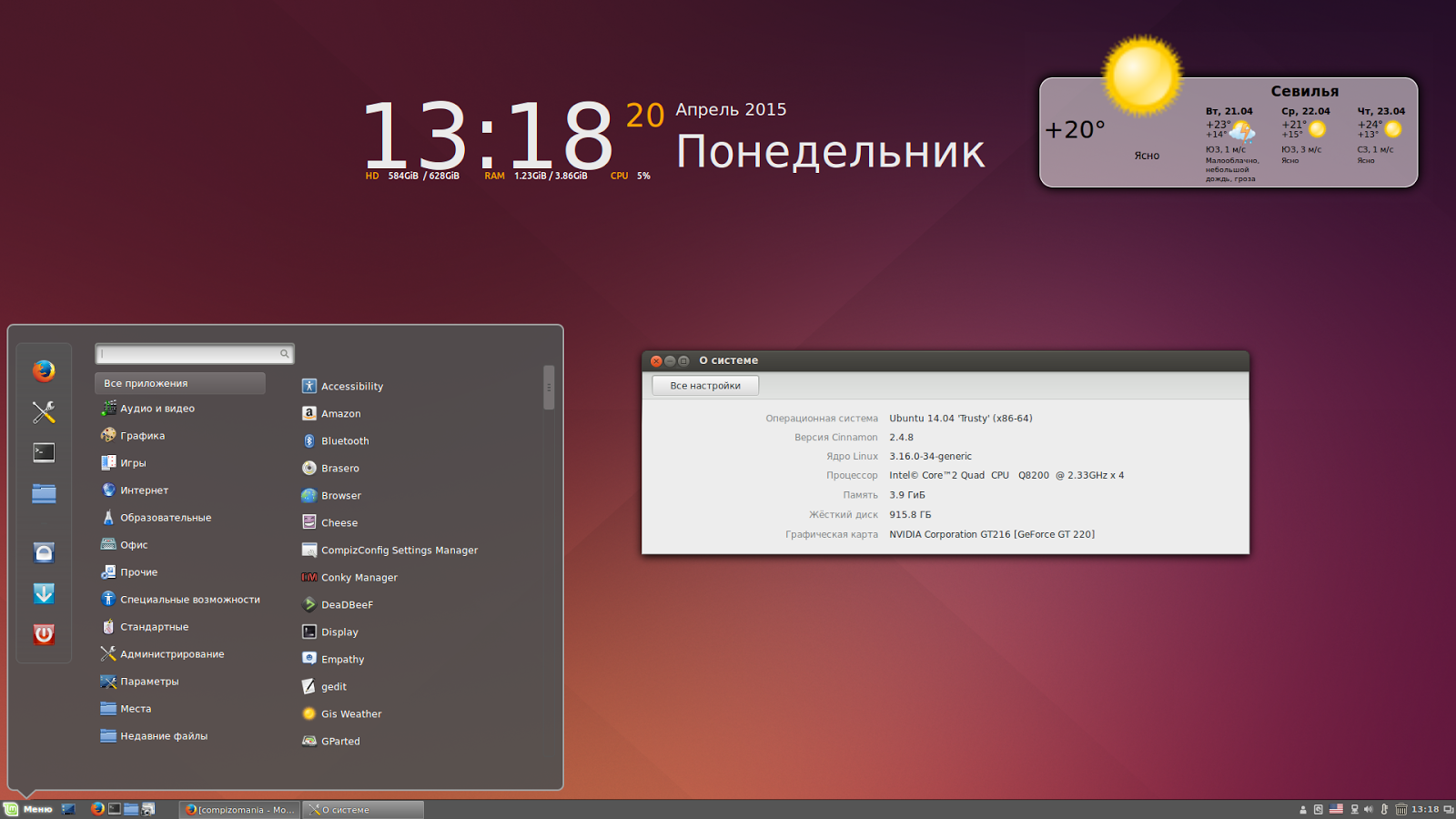The image size is (1456, 819).
Task: Open the Стандартные category
Action: [145, 627]
